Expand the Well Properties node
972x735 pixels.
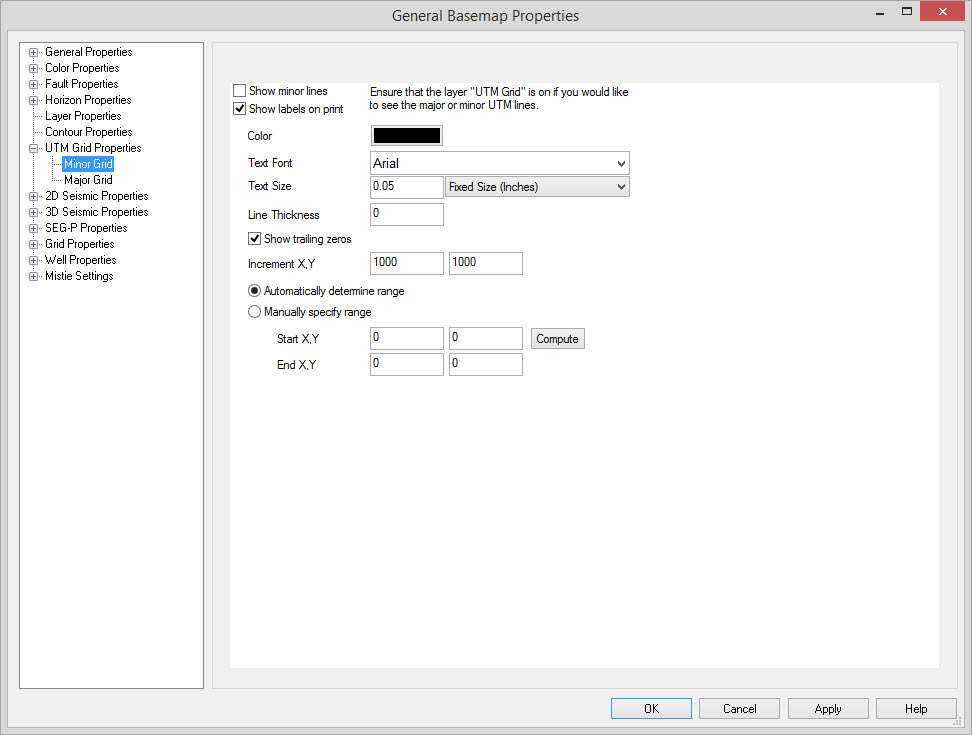(x=34, y=260)
